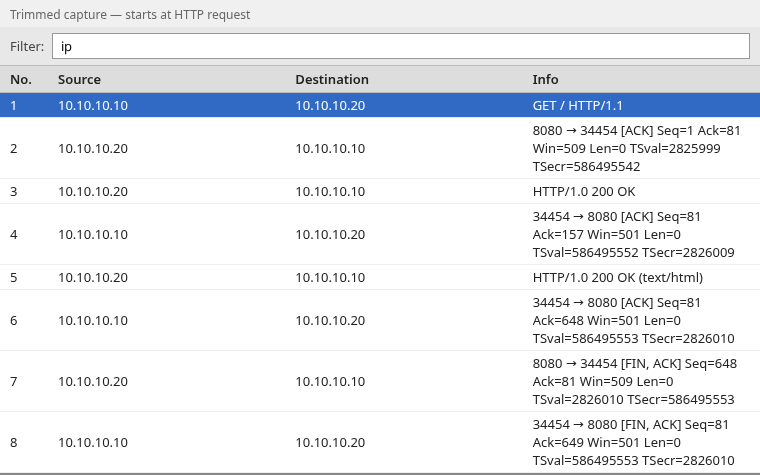Image resolution: width=760 pixels, height=475 pixels.
Task: Click source 10.10.10.10 in packet 8
Action: (x=93, y=443)
